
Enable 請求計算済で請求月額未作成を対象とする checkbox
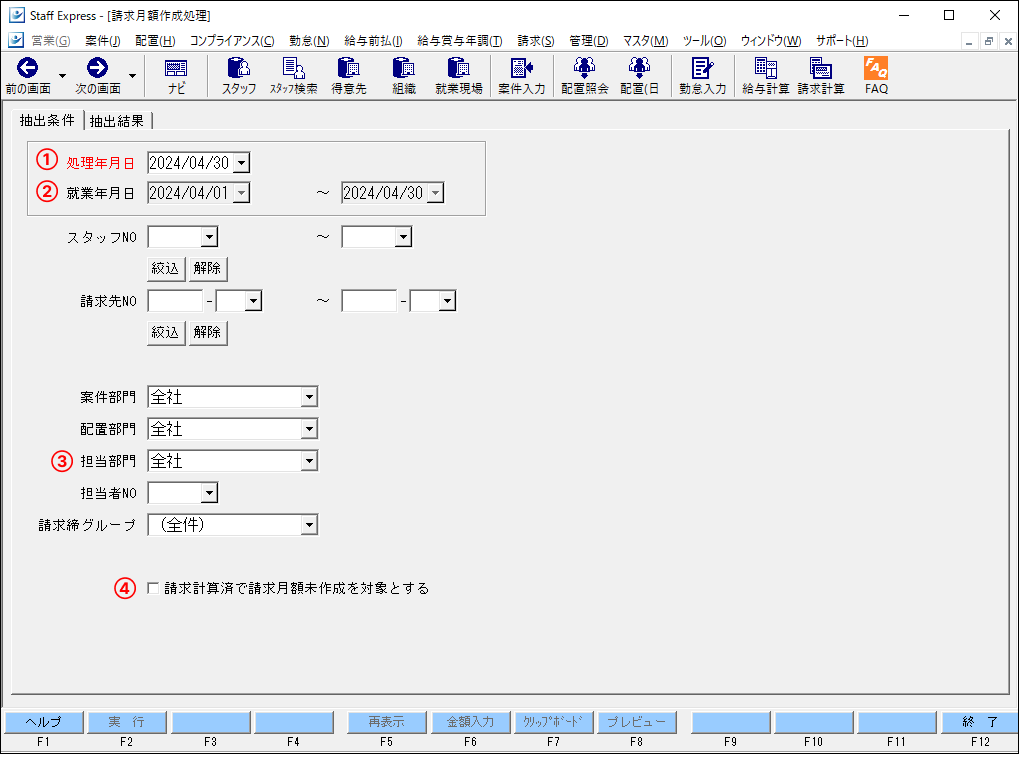[x=153, y=588]
